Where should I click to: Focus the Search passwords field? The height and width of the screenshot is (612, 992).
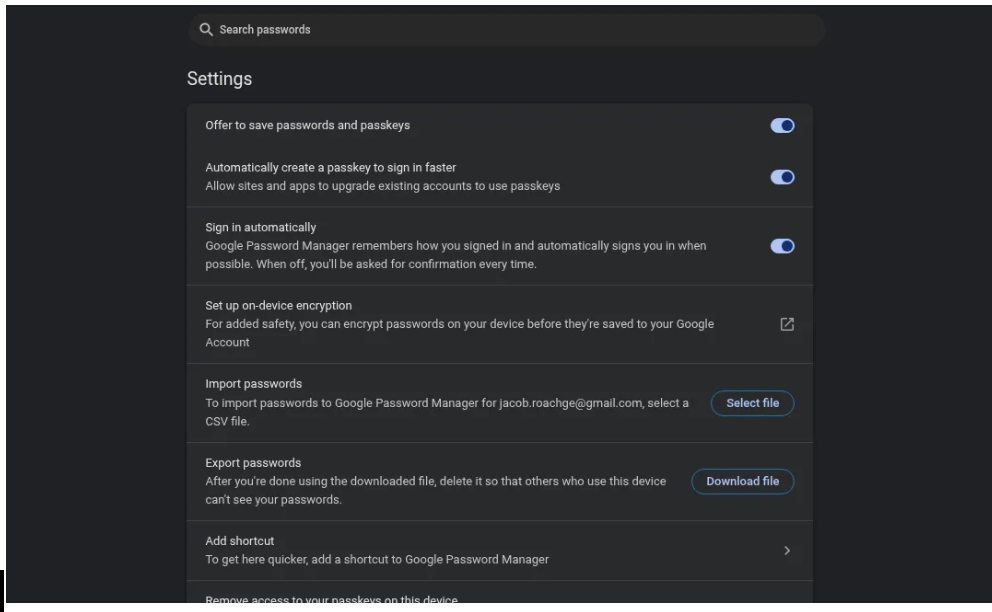500,30
